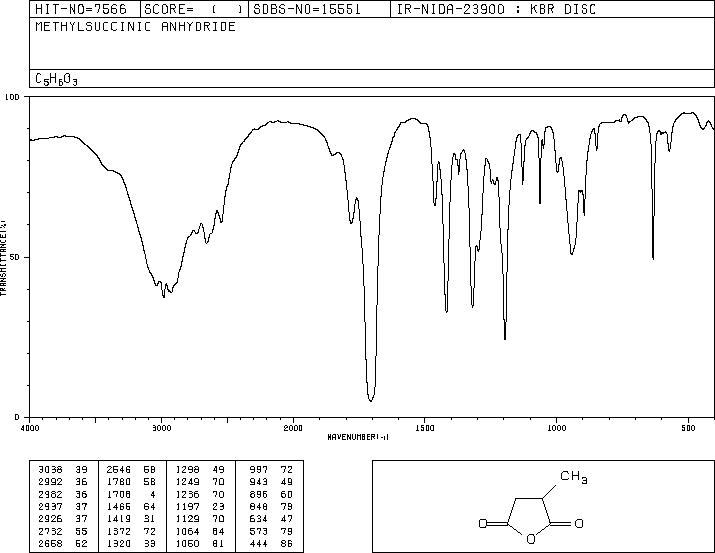The height and width of the screenshot is (553, 715).
Task: Click the 943 peak table entry
Action: point(259,482)
